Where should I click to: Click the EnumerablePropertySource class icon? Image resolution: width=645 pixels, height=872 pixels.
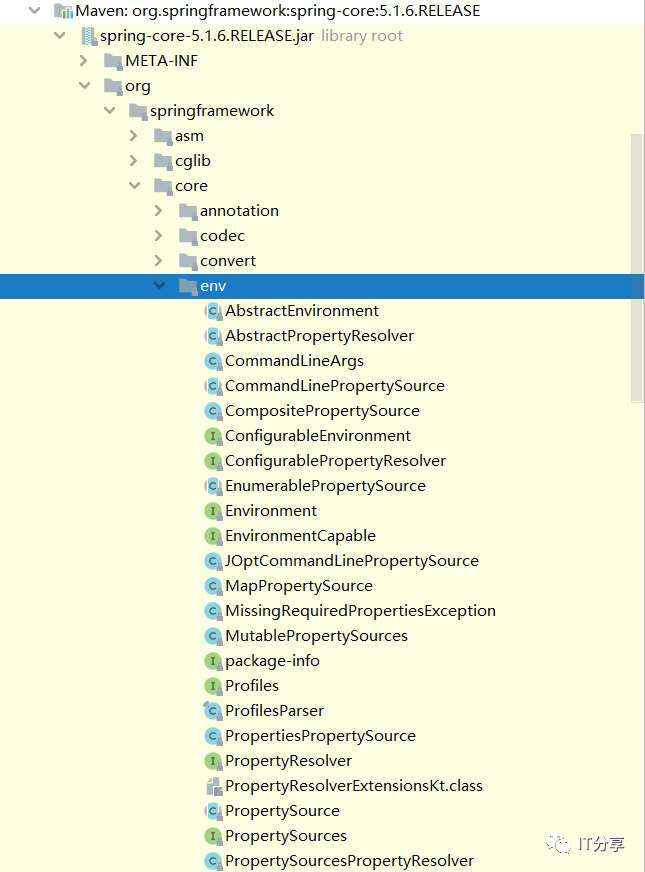coord(213,486)
